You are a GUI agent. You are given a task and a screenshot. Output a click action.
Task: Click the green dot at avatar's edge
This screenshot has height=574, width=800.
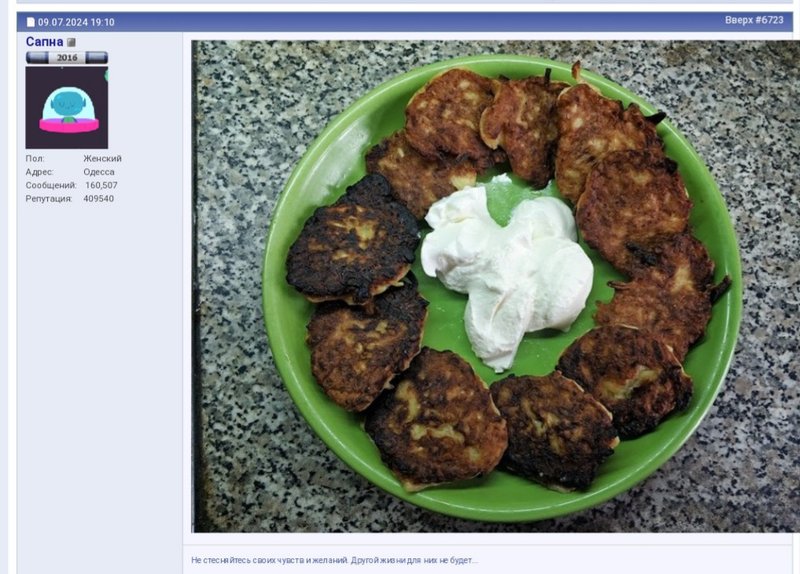tap(107, 76)
